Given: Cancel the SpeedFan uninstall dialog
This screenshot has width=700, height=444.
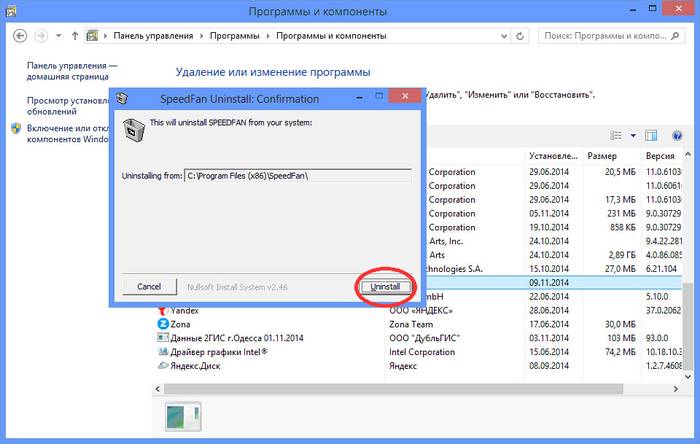Looking at the screenshot, I should point(149,286).
